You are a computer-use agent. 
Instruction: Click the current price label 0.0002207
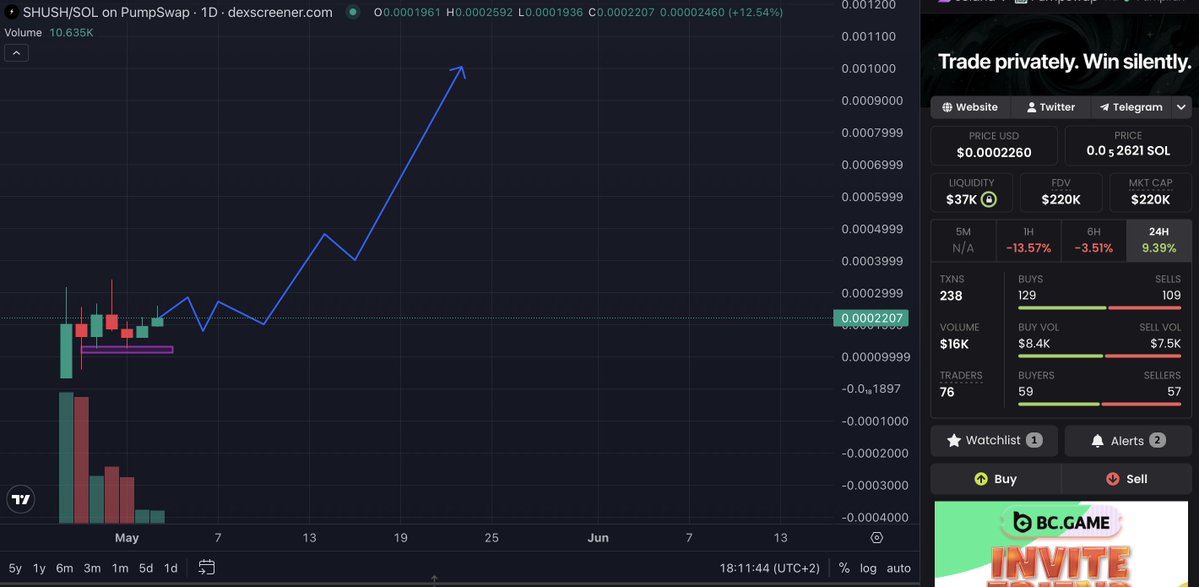click(870, 318)
